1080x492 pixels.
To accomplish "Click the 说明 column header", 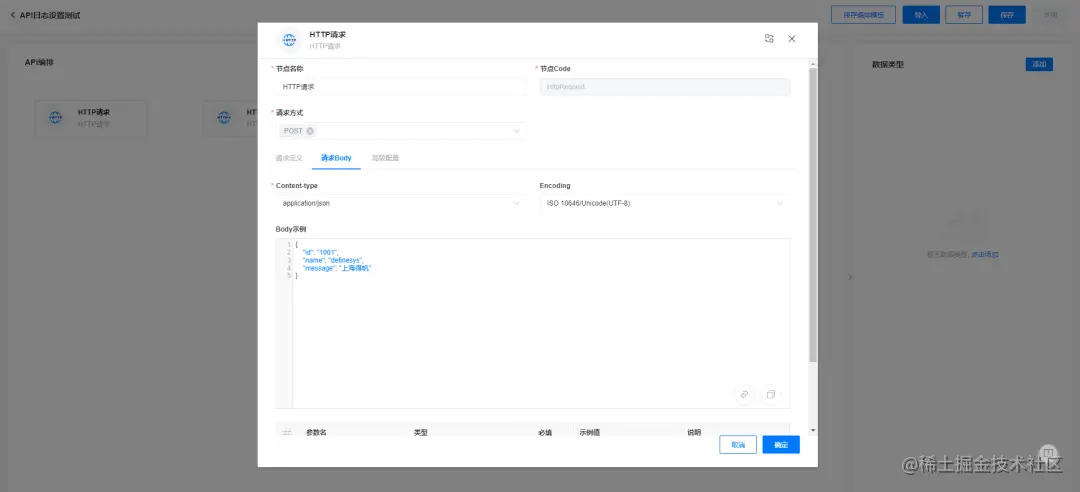I will [694, 433].
